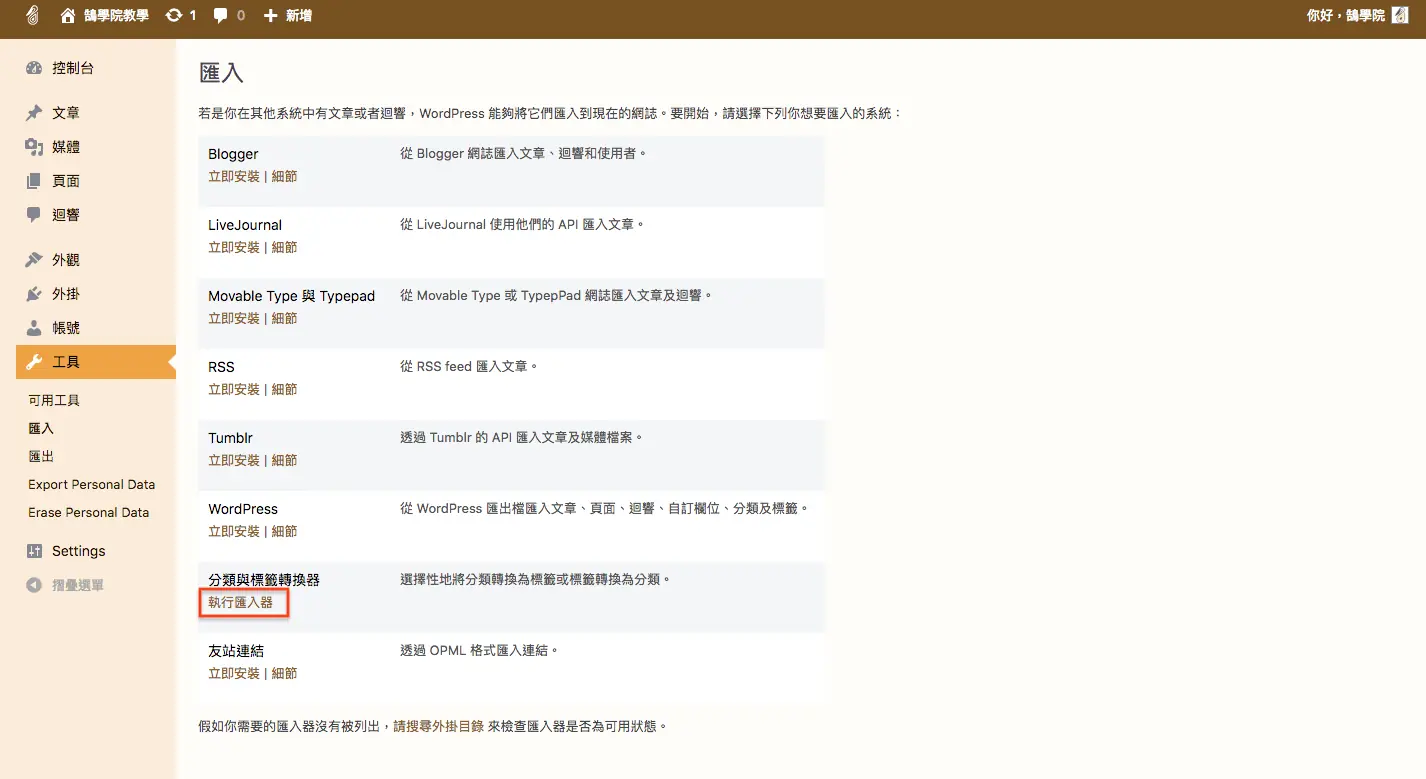Click the Blogger importer name

point(233,154)
